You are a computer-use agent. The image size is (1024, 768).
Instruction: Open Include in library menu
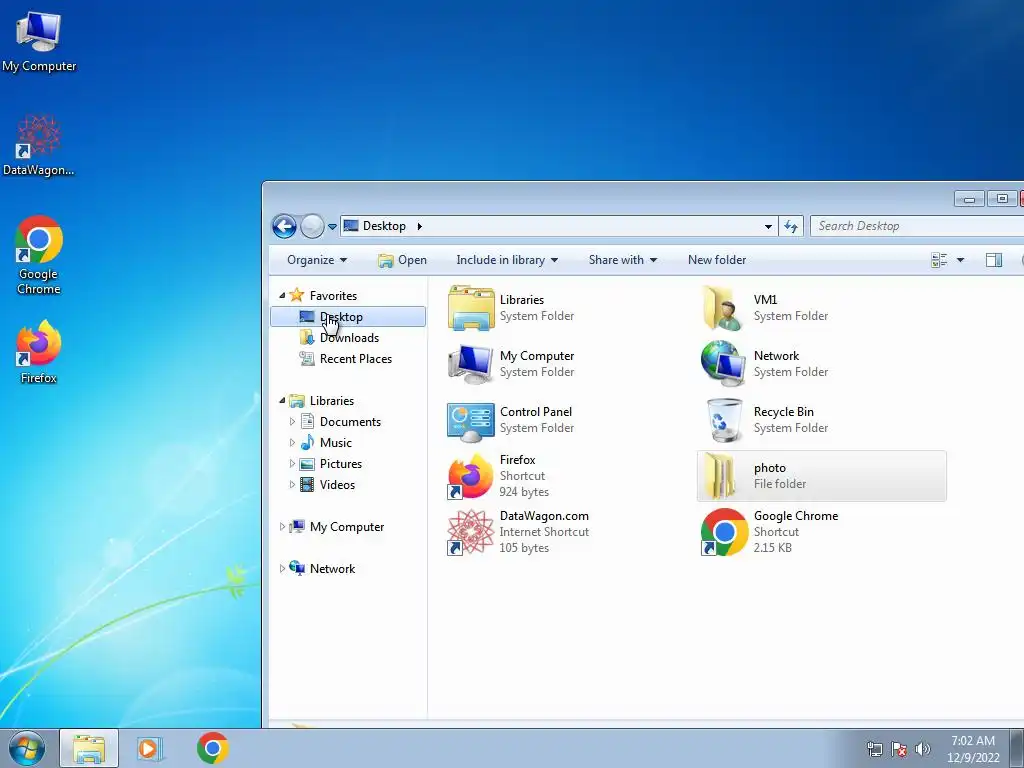tap(507, 260)
